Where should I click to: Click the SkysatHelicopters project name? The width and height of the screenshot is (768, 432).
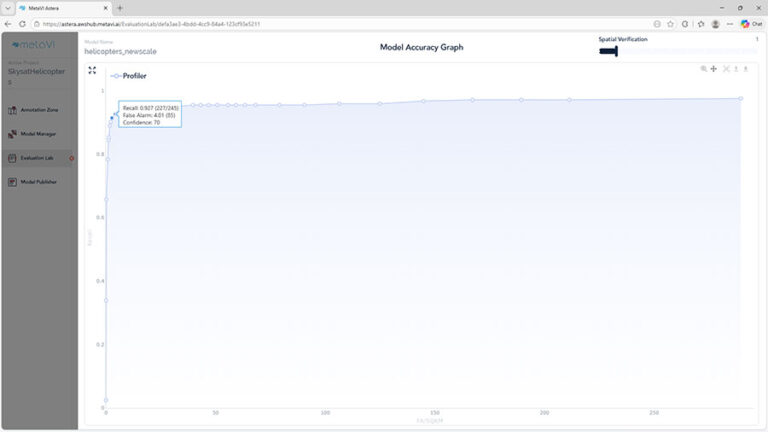pos(36,76)
